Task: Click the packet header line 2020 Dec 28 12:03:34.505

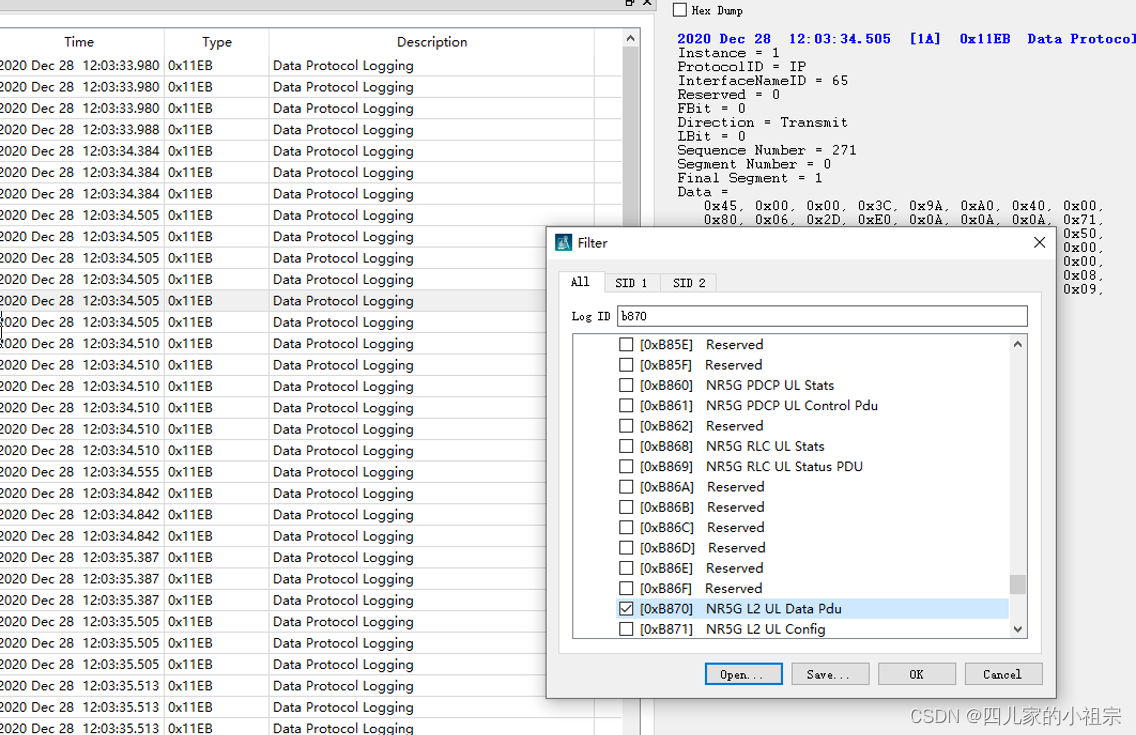Action: click(906, 39)
